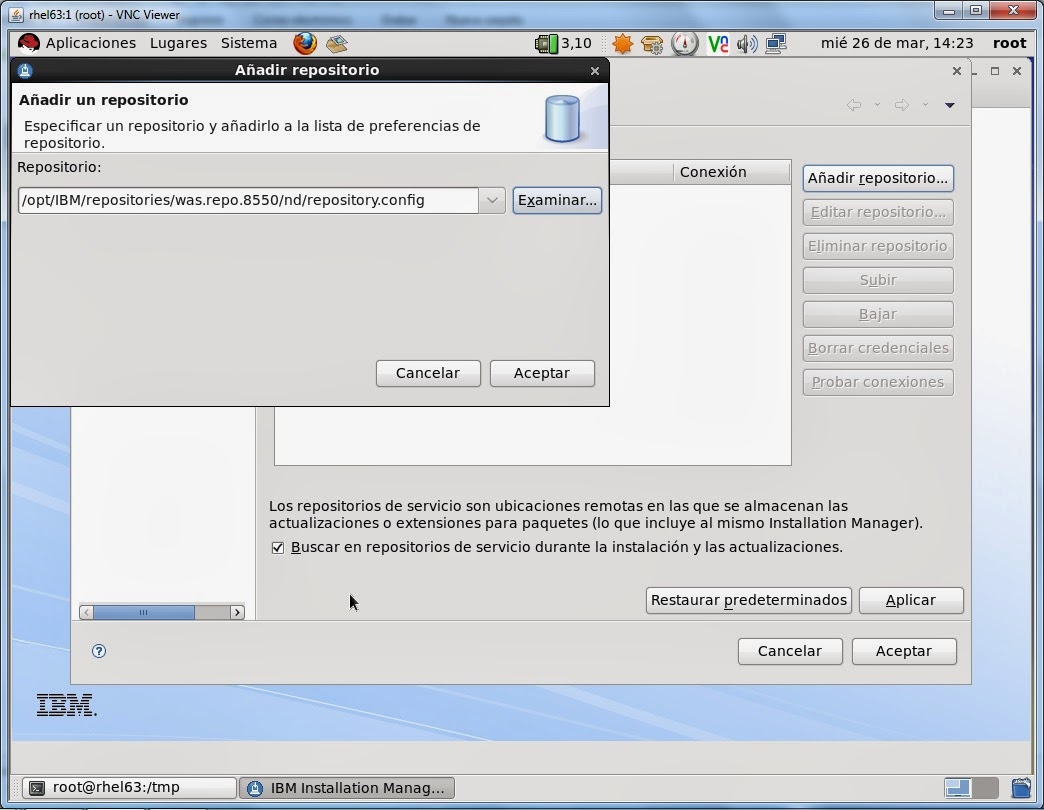Open the help question-mark icon in Installation Manager
Viewport: 1044px width, 810px height.
[98, 651]
